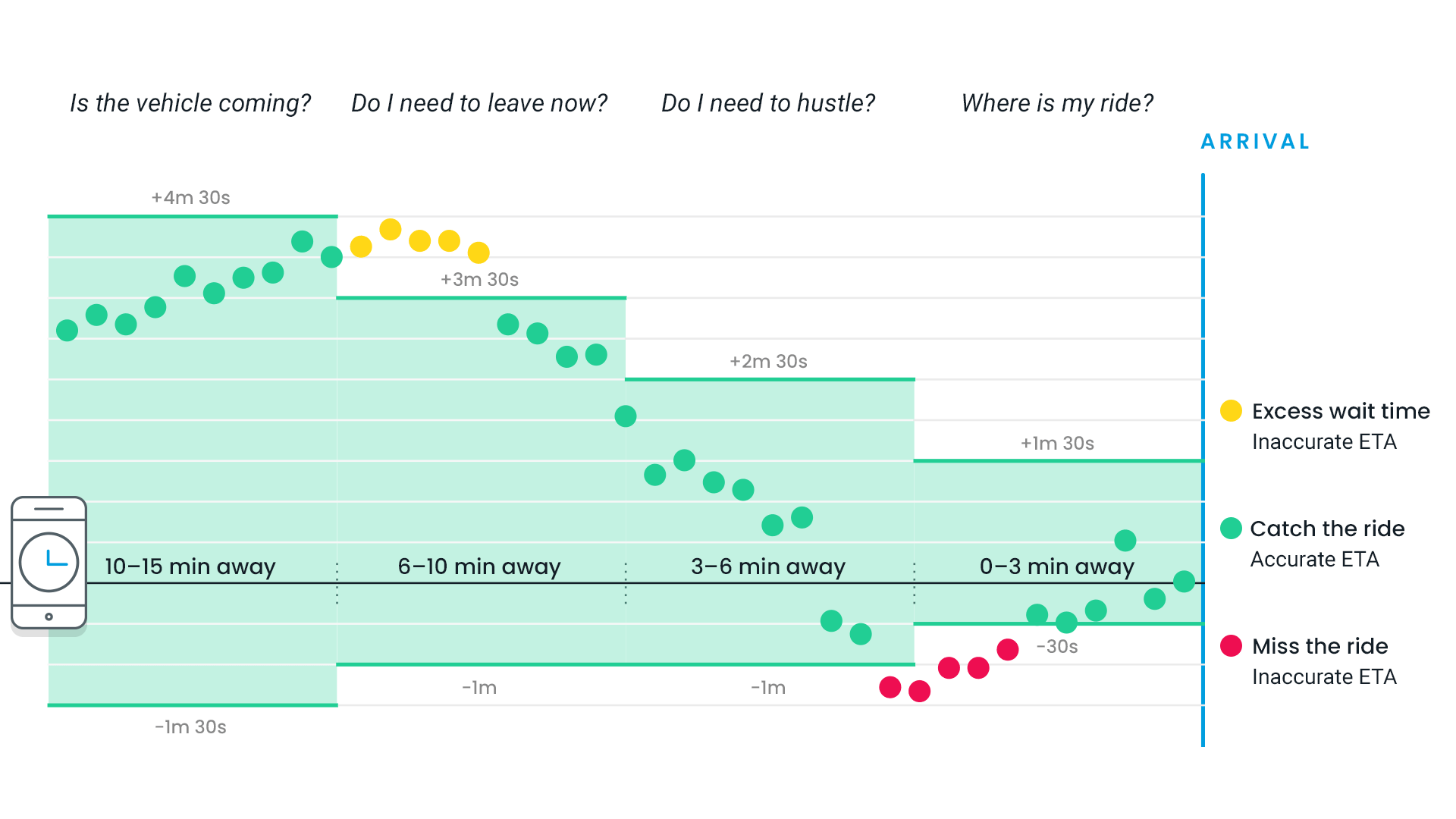Click the +3m 30s threshold label
Screen dimensions: 1456x819
pyautogui.click(x=479, y=280)
